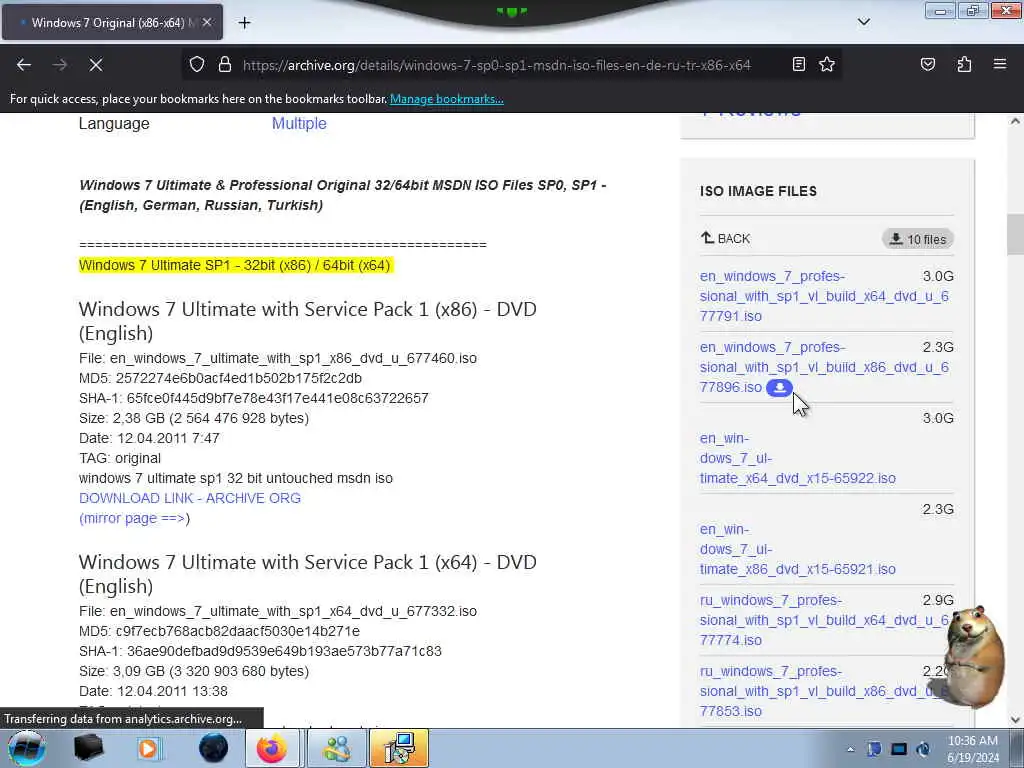
Task: Click the mirror page link
Action: [x=133, y=519]
